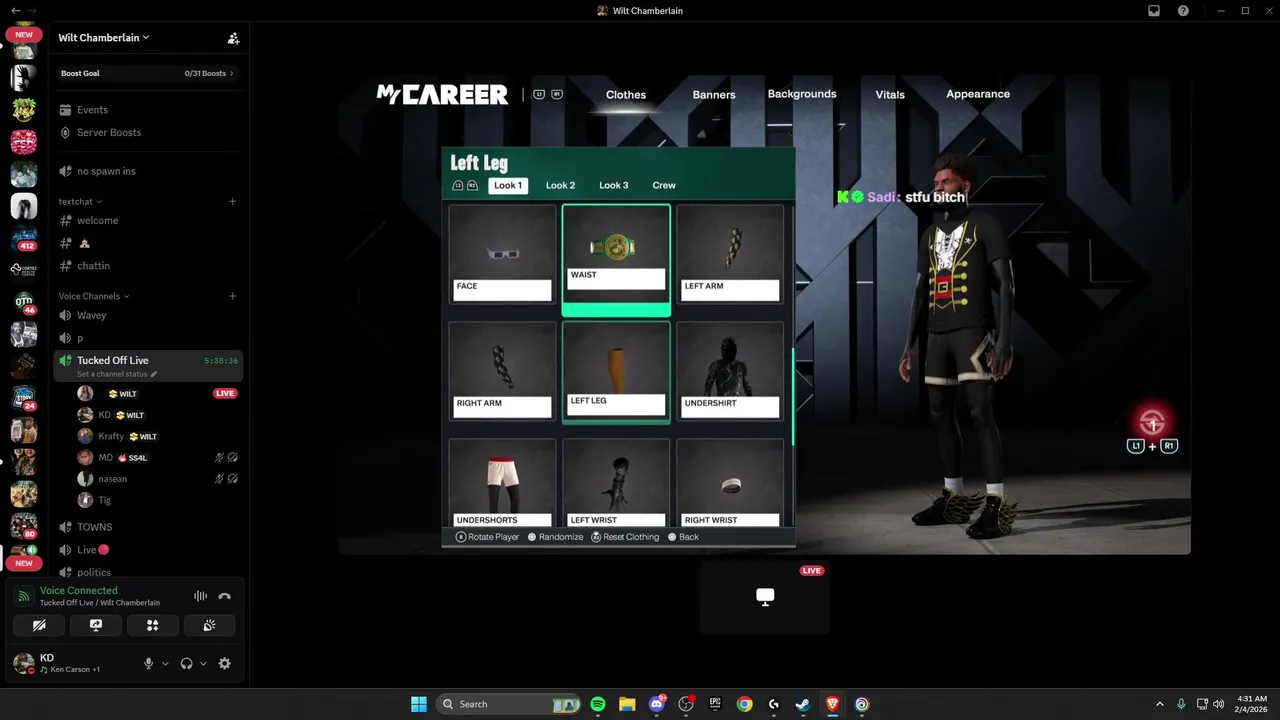Expand the Boost Goal arrow

(x=232, y=73)
